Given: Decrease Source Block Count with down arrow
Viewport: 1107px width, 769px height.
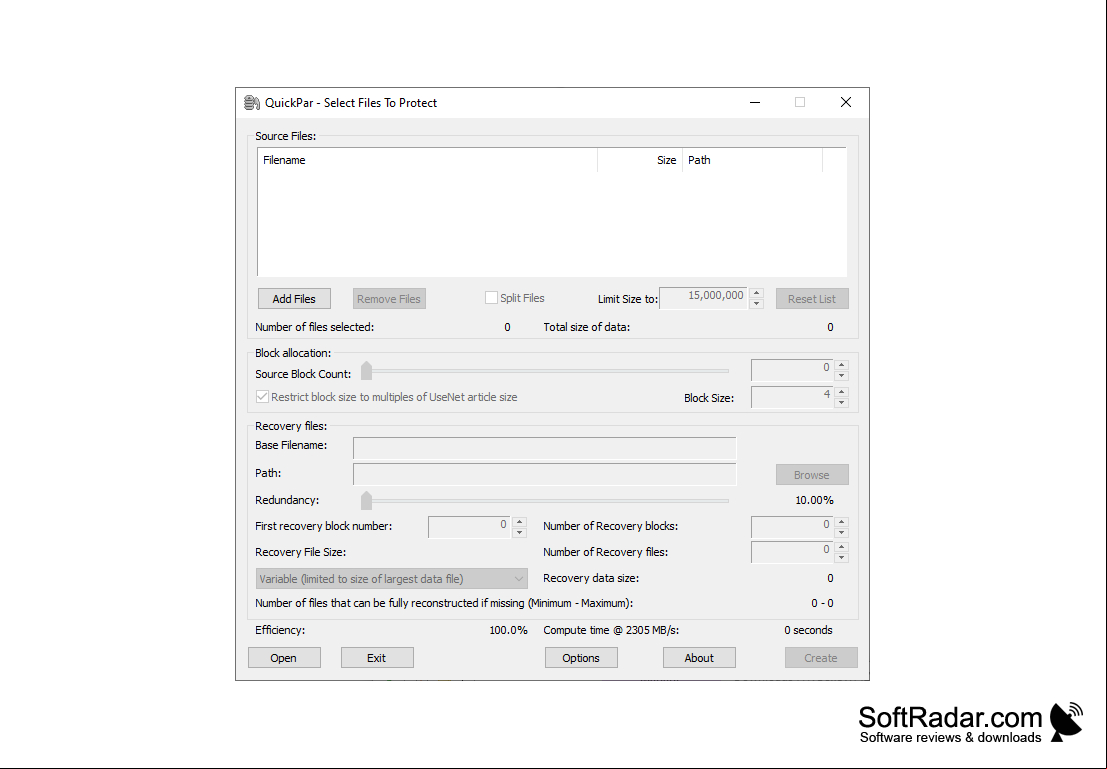Looking at the screenshot, I should pyautogui.click(x=841, y=375).
